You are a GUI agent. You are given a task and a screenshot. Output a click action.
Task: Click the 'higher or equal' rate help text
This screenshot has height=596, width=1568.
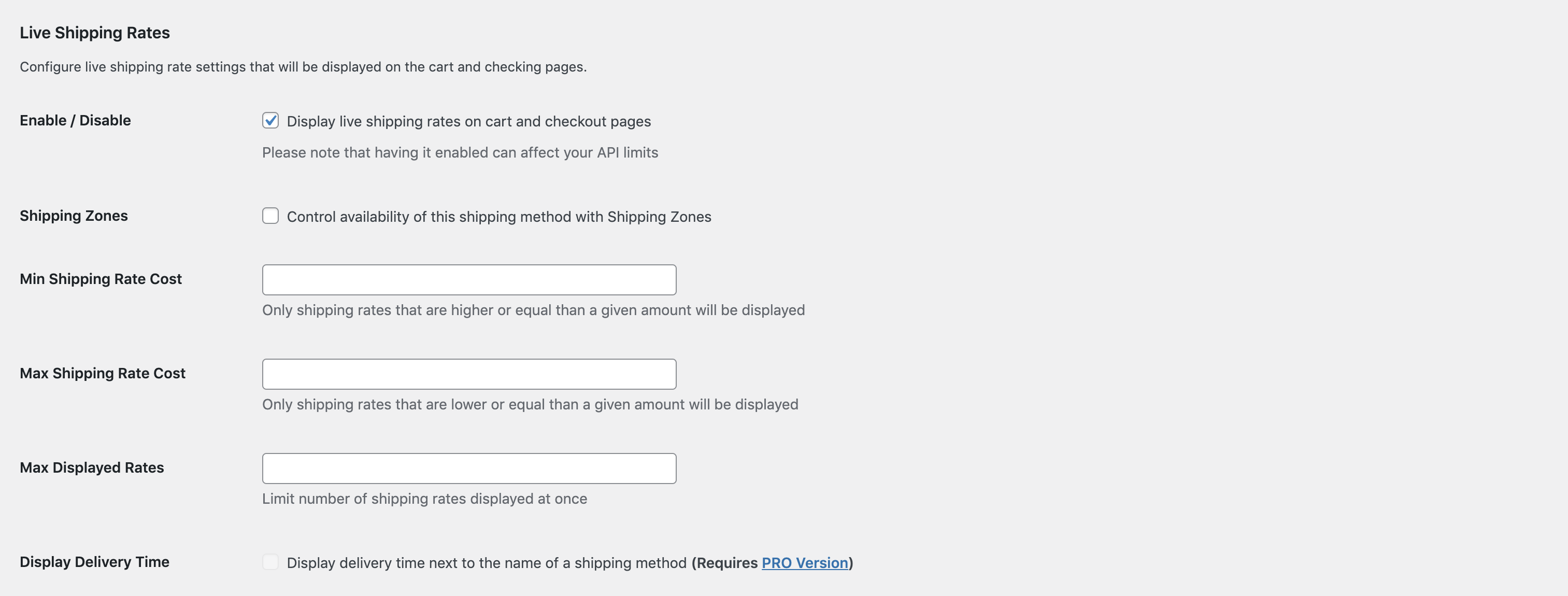pos(533,310)
